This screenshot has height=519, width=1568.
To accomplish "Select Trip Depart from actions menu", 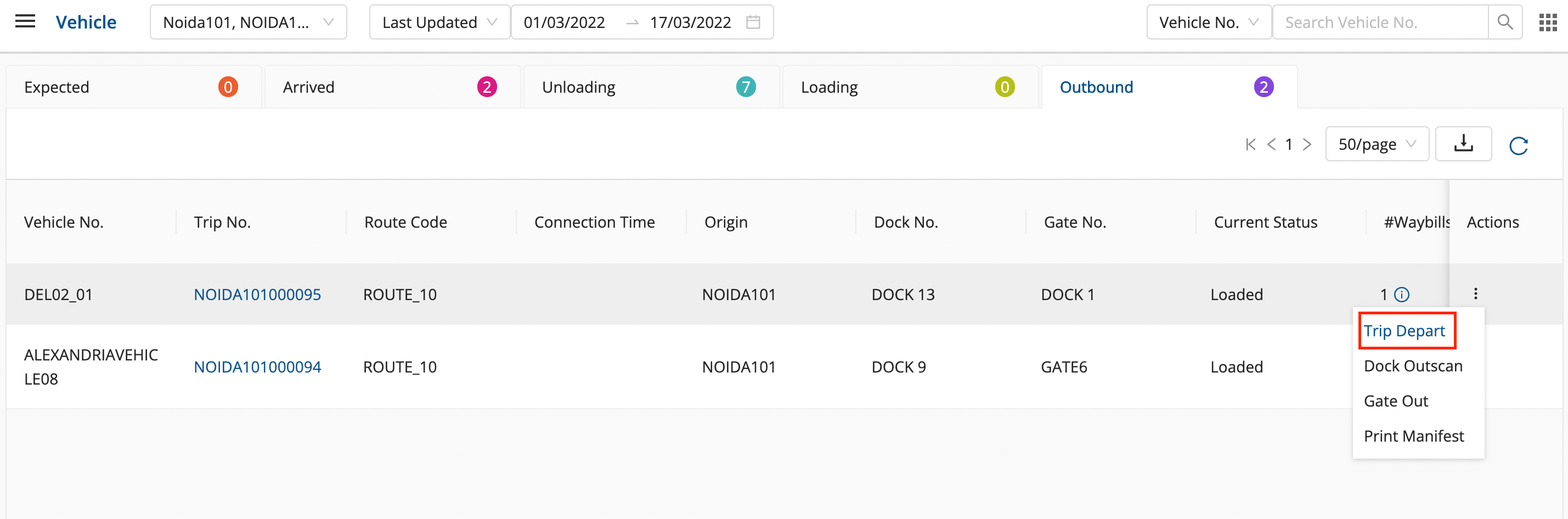I will tap(1403, 331).
